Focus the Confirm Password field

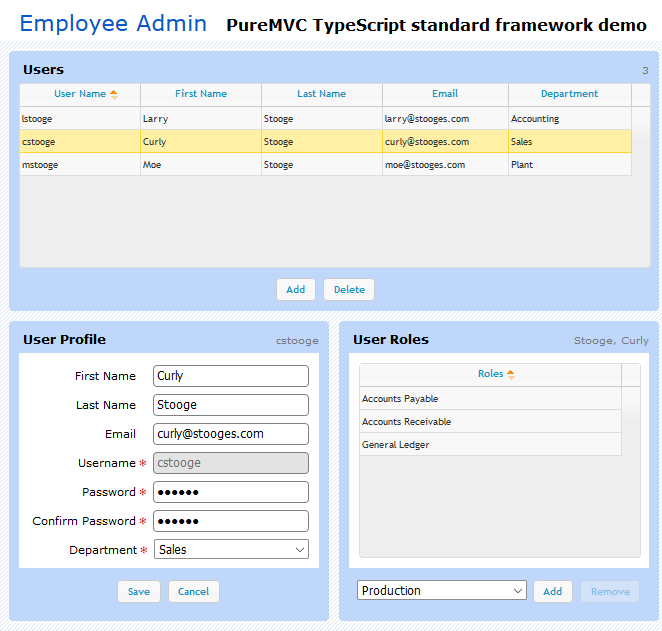point(231,521)
